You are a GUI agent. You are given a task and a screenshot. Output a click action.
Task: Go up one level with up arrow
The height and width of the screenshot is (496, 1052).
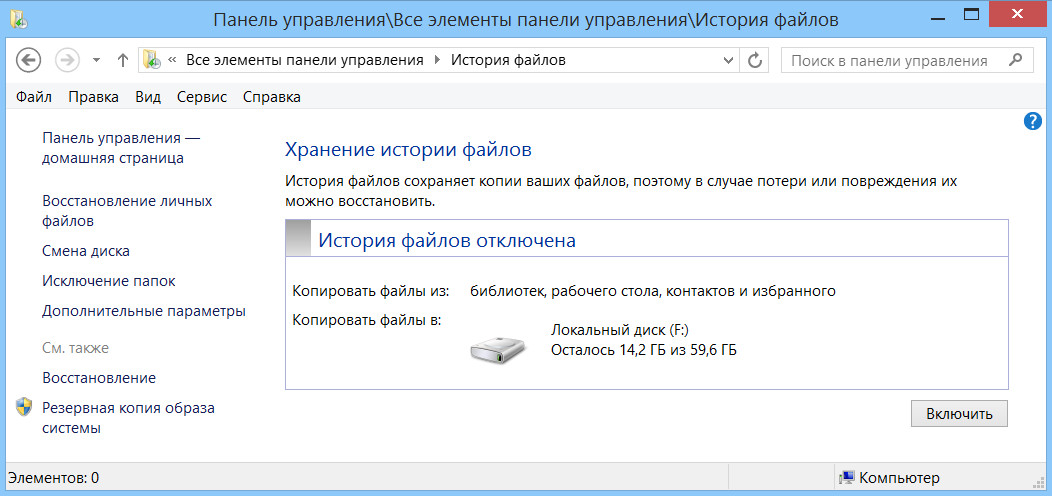coord(123,60)
